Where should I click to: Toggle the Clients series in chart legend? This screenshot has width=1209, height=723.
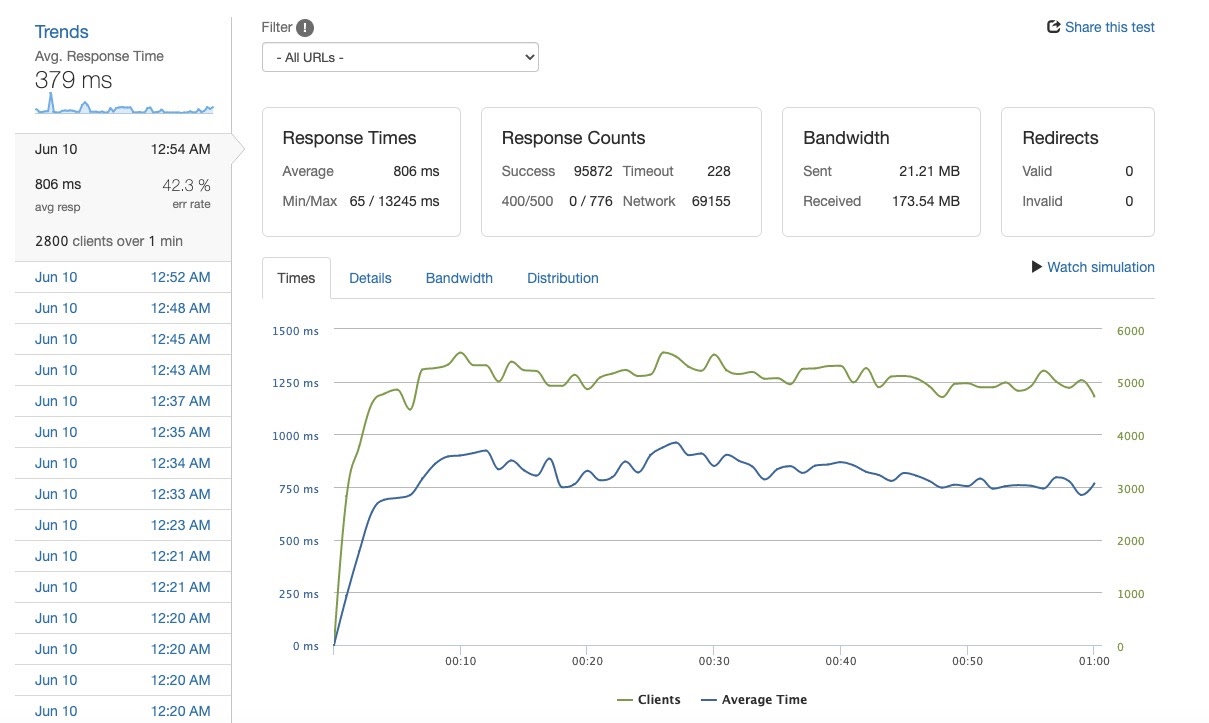coord(649,700)
